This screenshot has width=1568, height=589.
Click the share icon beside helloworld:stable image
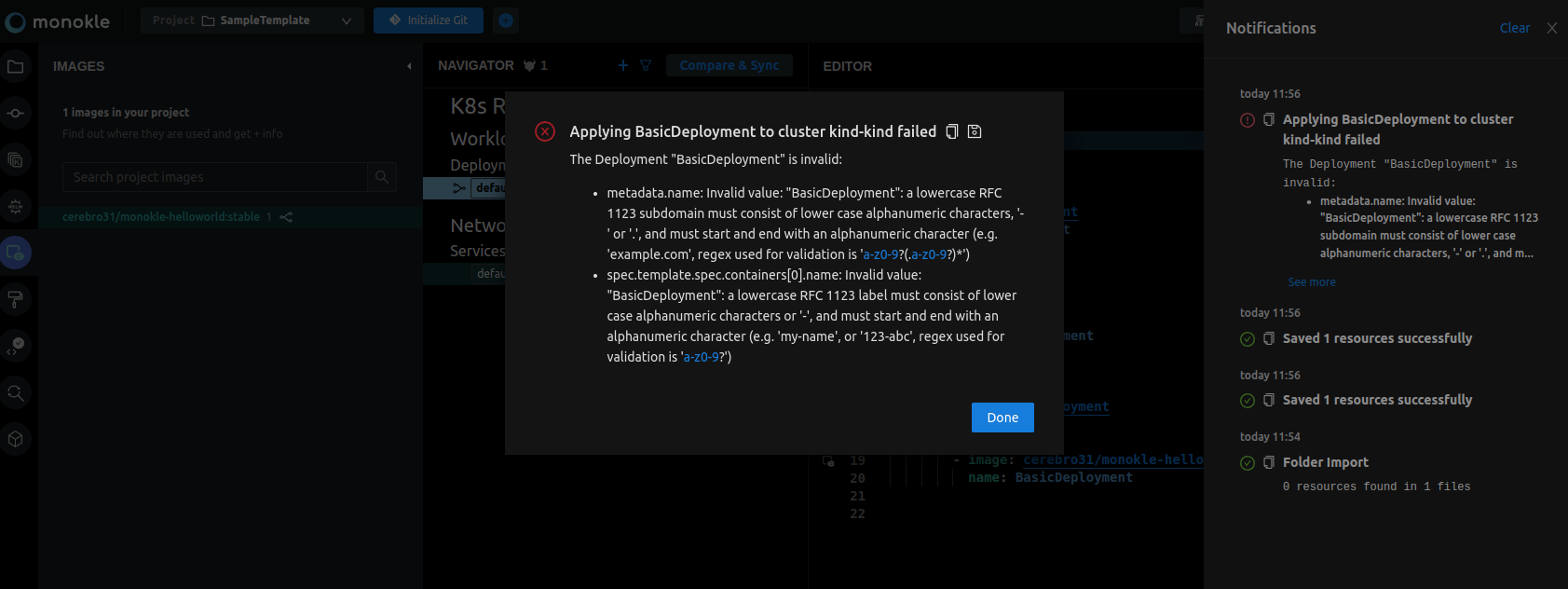(x=286, y=217)
